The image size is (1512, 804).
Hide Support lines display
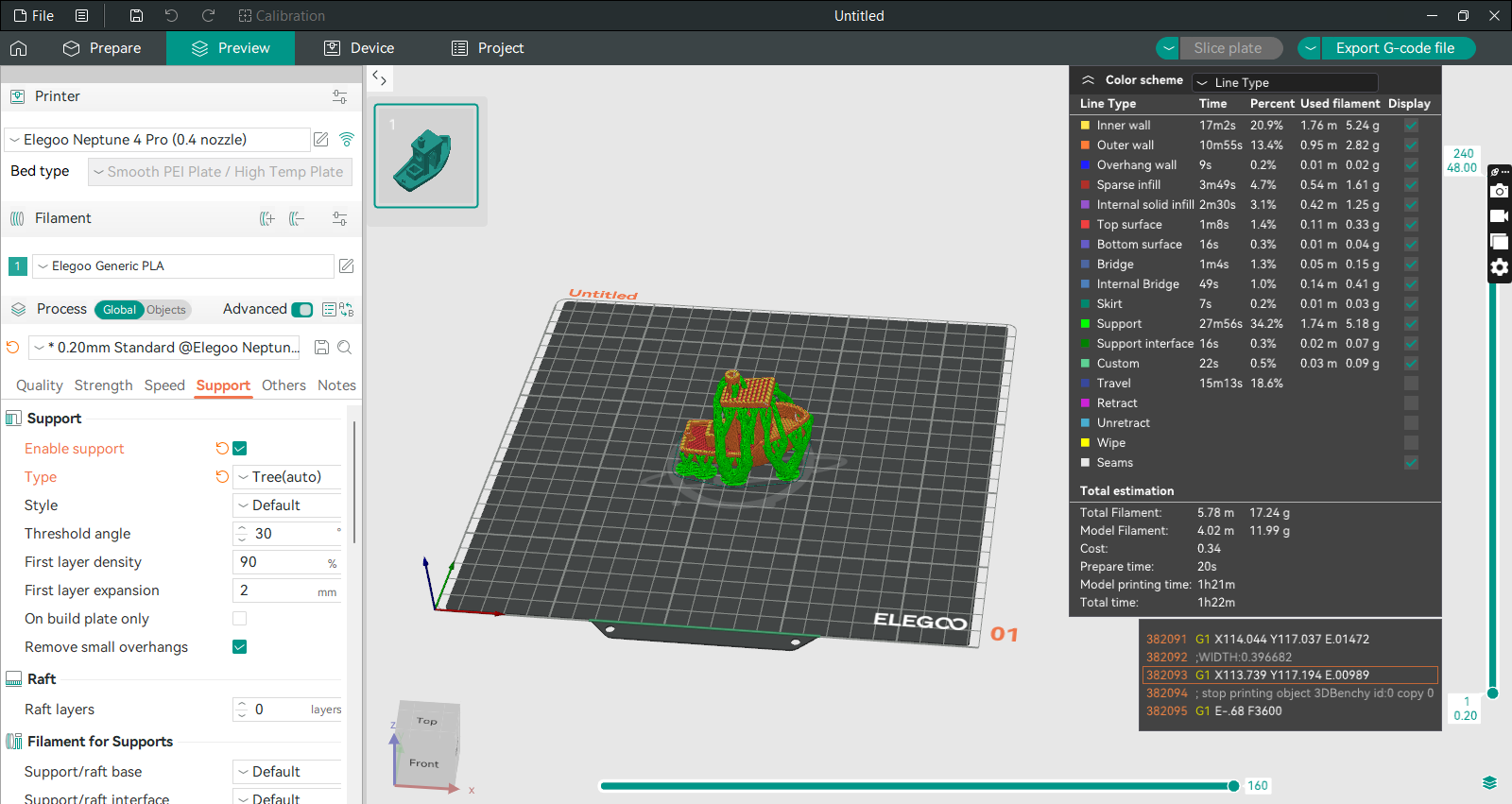tap(1411, 323)
